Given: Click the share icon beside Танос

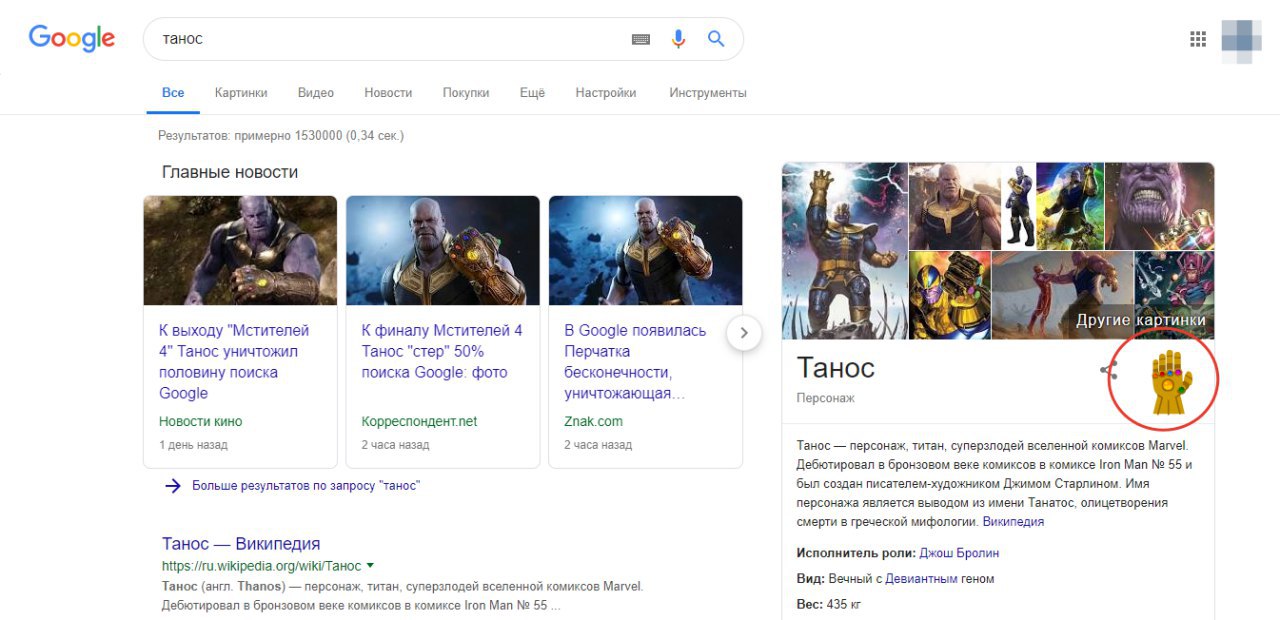Looking at the screenshot, I should pyautogui.click(x=1108, y=371).
